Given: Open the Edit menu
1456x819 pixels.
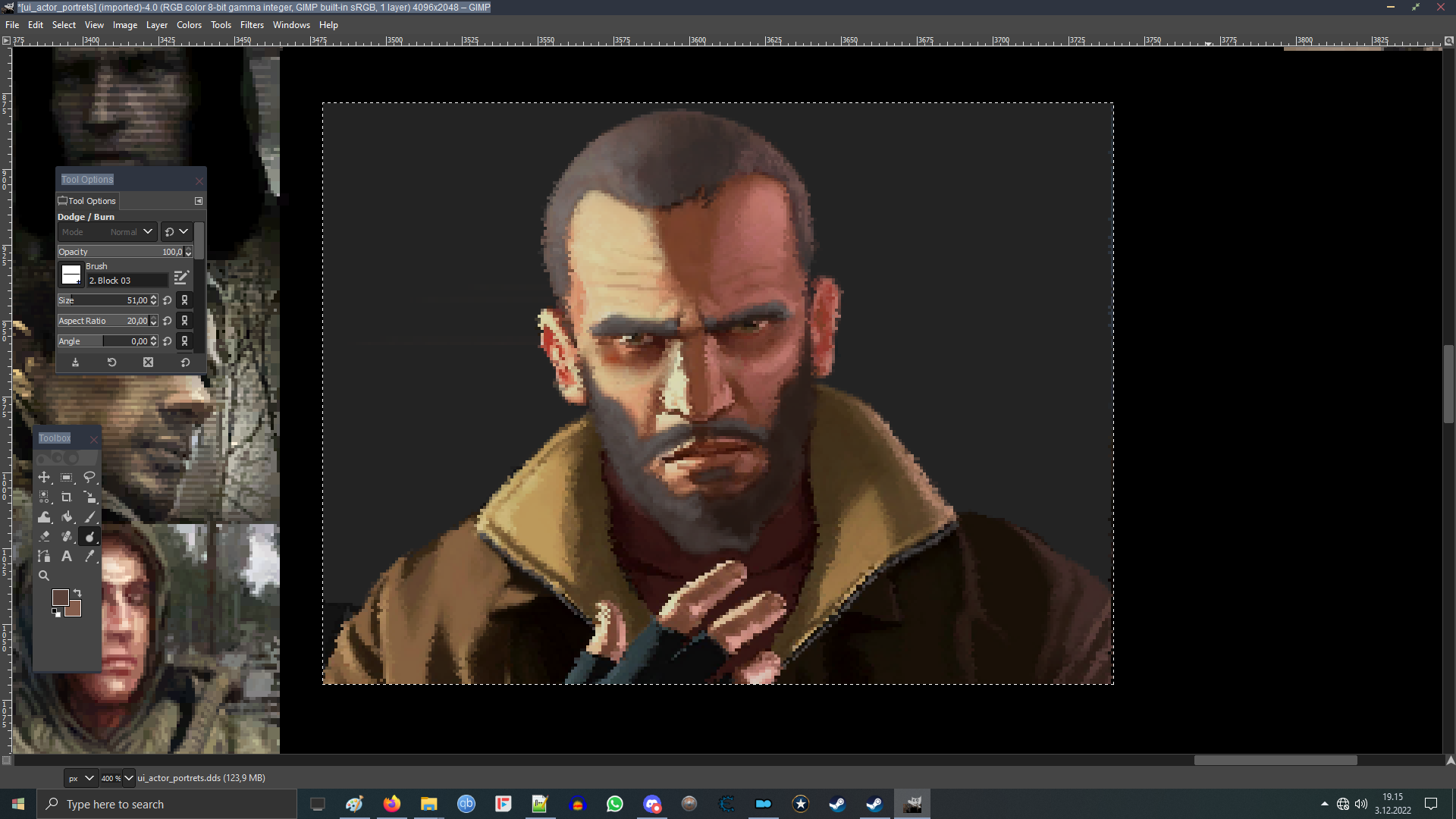Looking at the screenshot, I should (36, 25).
